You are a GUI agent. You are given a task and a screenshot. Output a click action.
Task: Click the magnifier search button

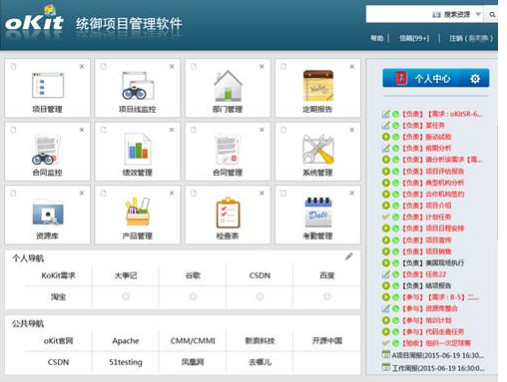click(492, 15)
